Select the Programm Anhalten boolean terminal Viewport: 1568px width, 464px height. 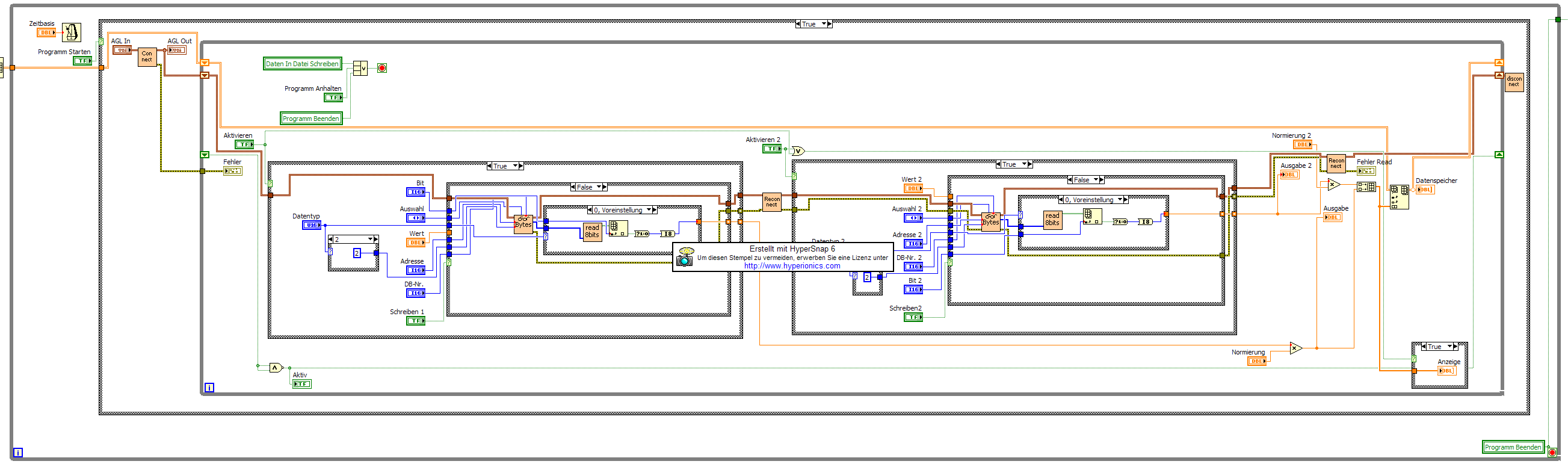333,97
